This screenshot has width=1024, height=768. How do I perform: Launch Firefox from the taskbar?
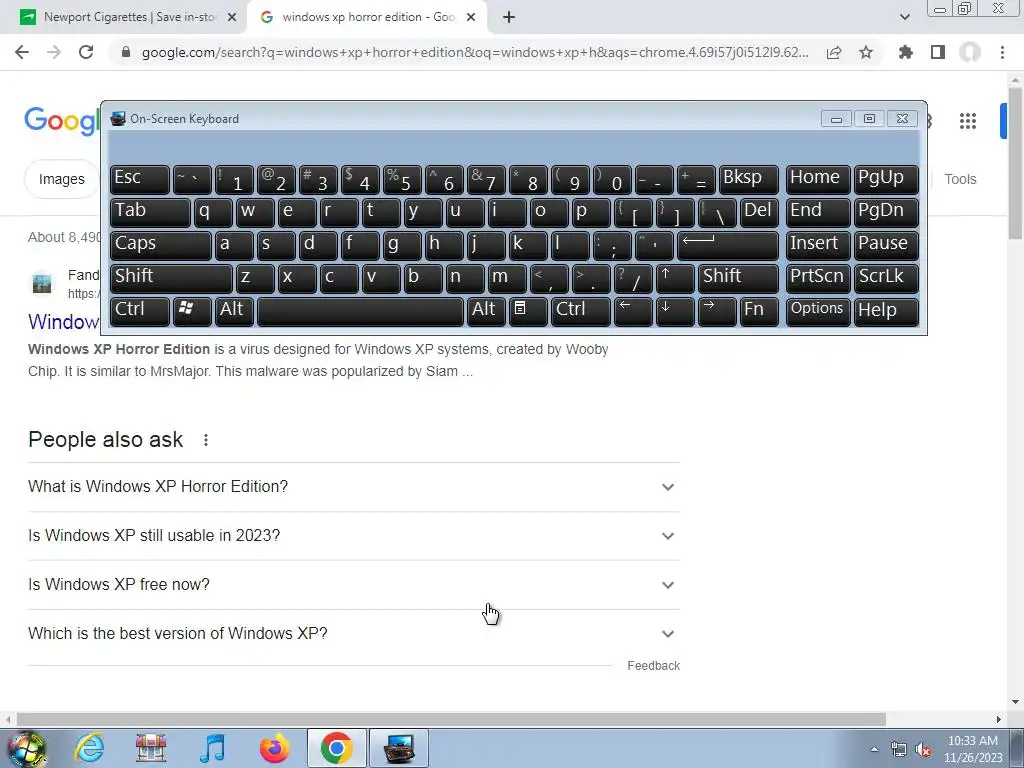pos(274,748)
